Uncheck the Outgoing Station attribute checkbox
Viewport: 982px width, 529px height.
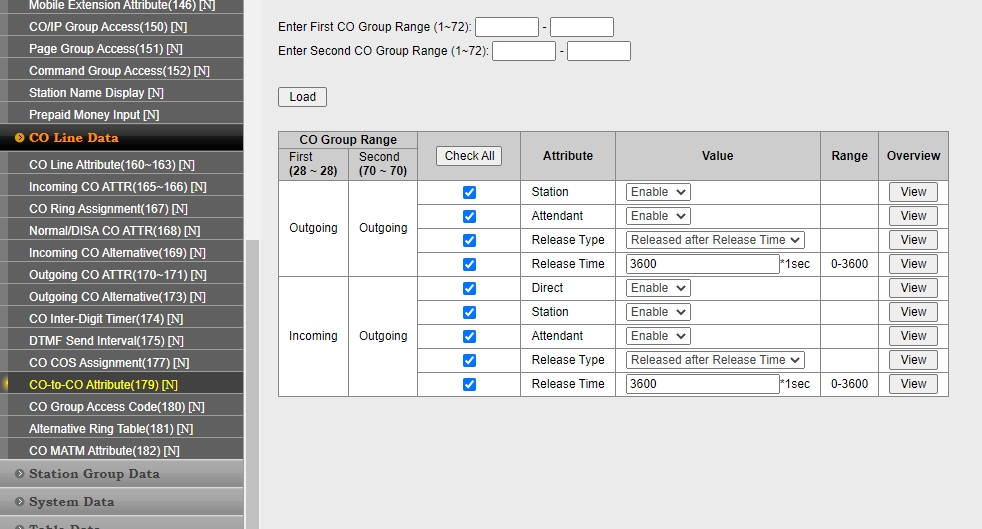(469, 192)
